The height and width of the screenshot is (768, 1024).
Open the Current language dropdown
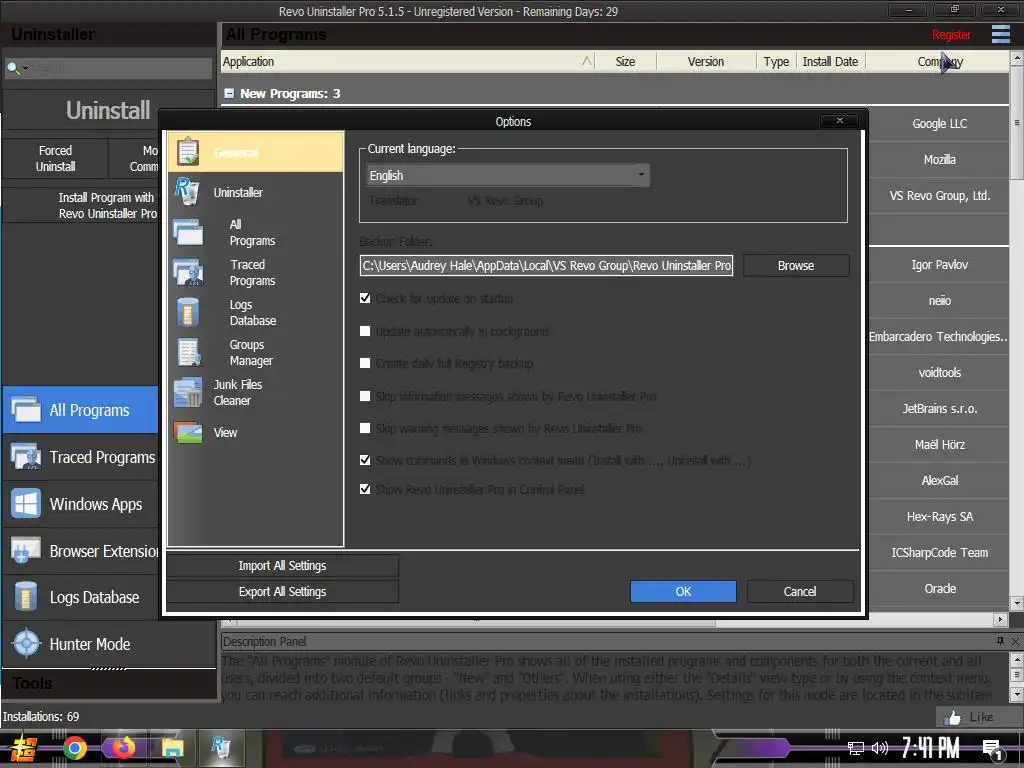pyautogui.click(x=507, y=175)
